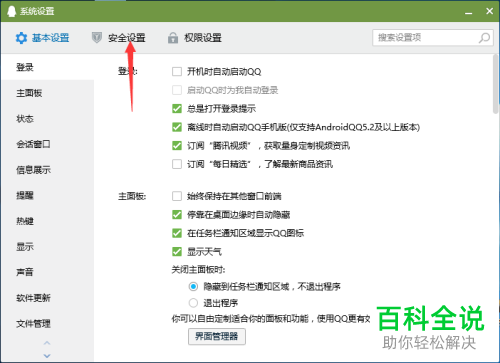Select 显示 in the sidebar
The width and height of the screenshot is (500, 363).
coord(48,247)
